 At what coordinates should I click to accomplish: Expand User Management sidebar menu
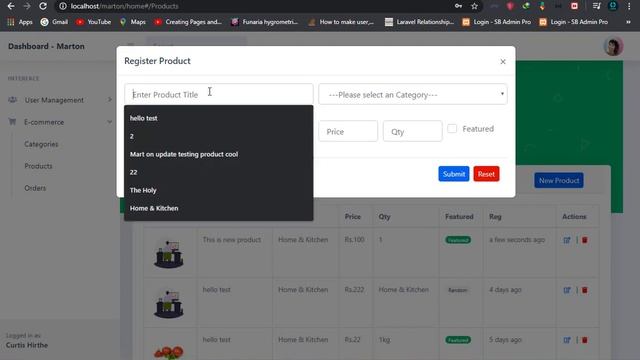pos(60,100)
